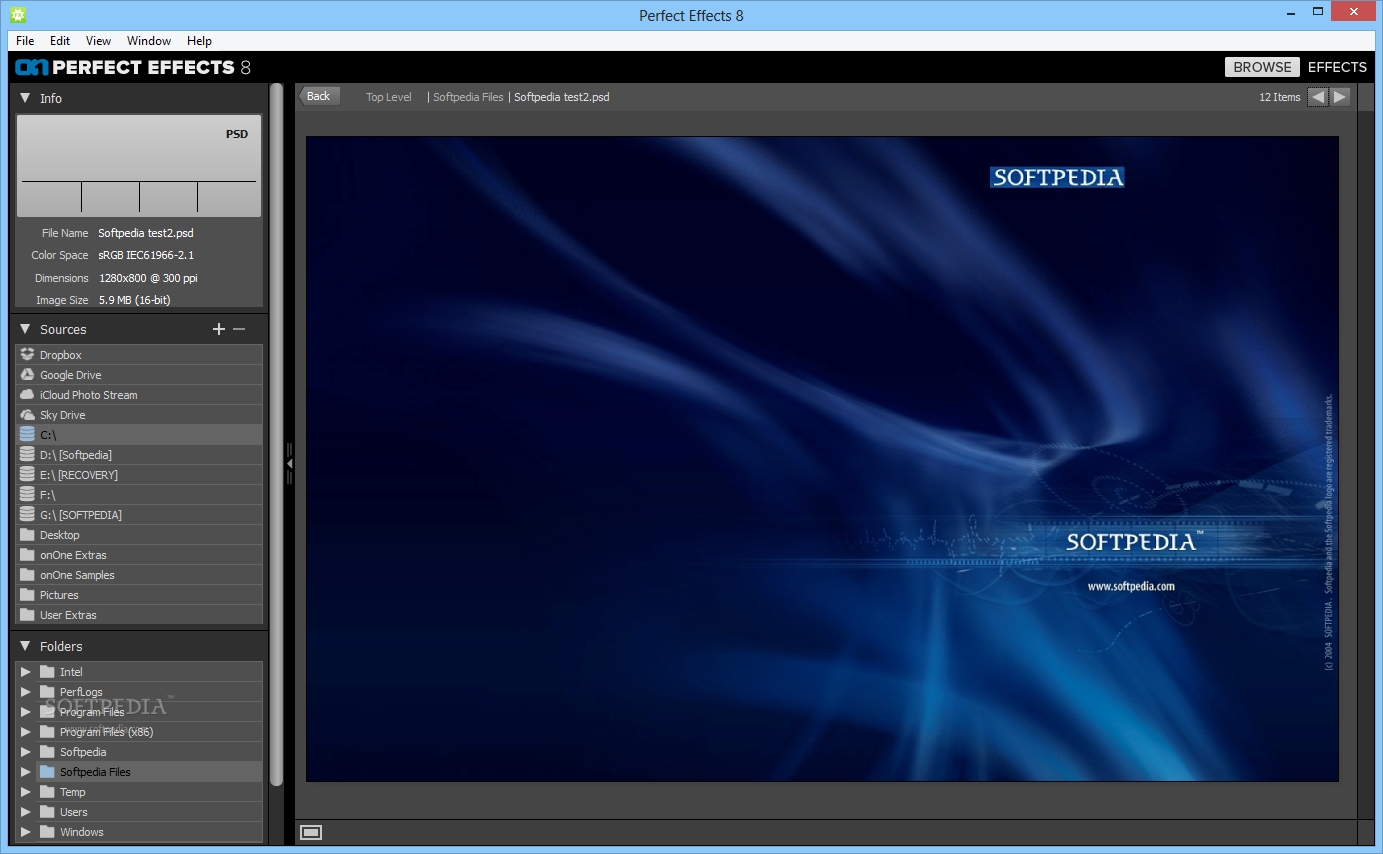Toggle the single image view icon at bottom
The image size is (1383, 854).
point(311,832)
